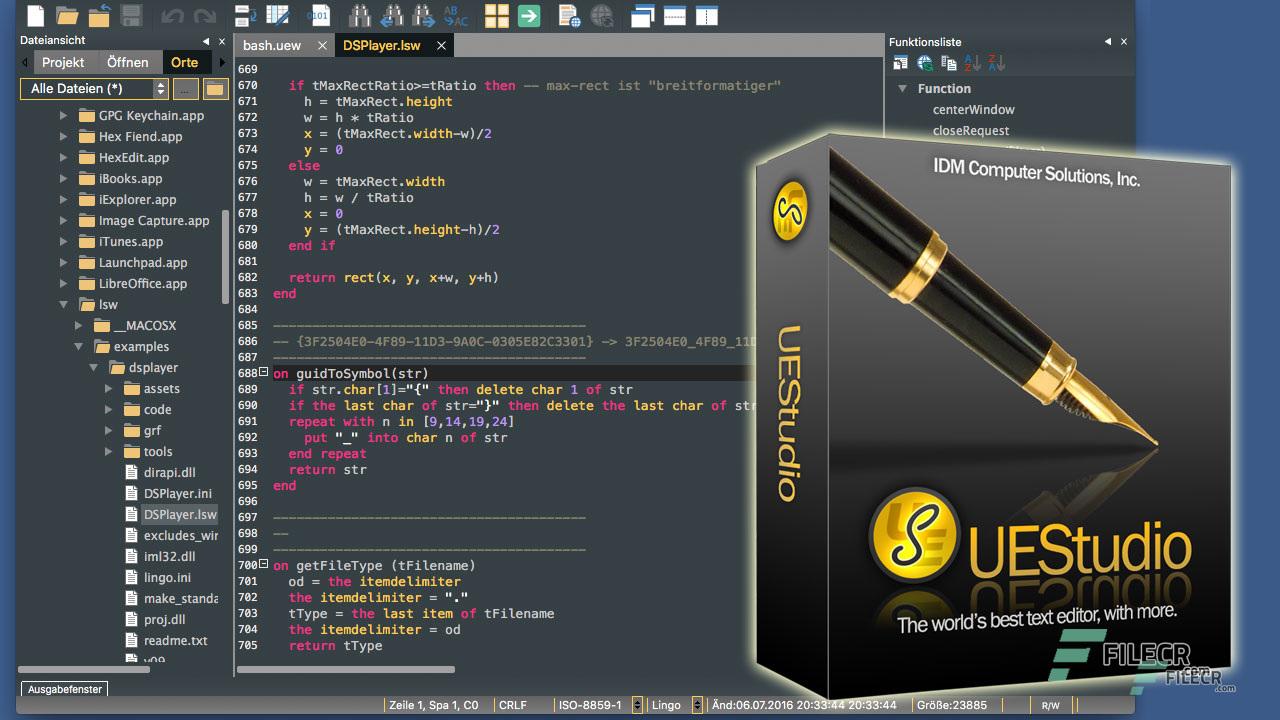
Task: Click folder button right of filter dropdown
Action: tap(215, 89)
